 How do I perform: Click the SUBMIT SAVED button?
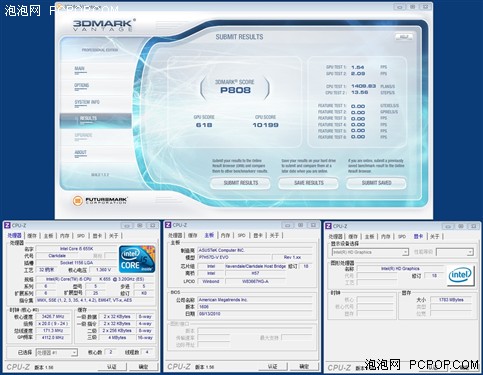click(376, 183)
